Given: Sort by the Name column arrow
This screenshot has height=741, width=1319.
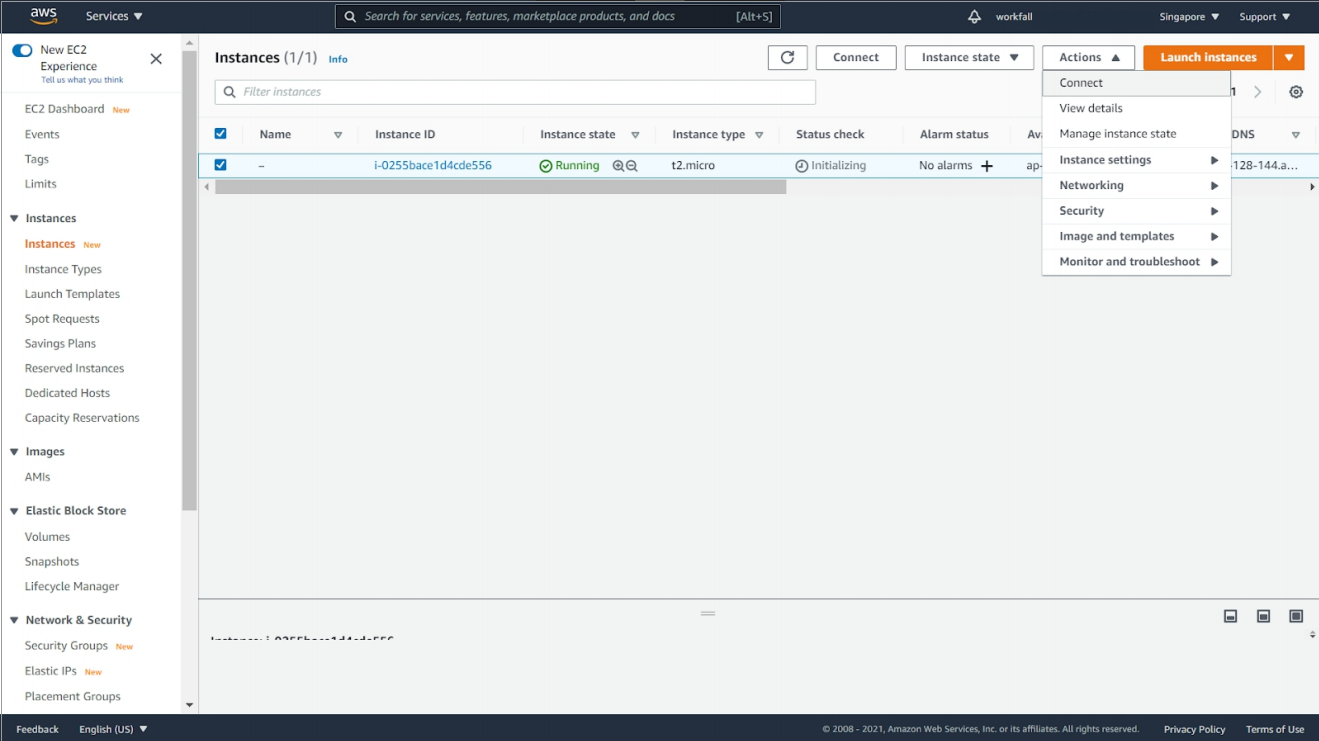Looking at the screenshot, I should [338, 135].
